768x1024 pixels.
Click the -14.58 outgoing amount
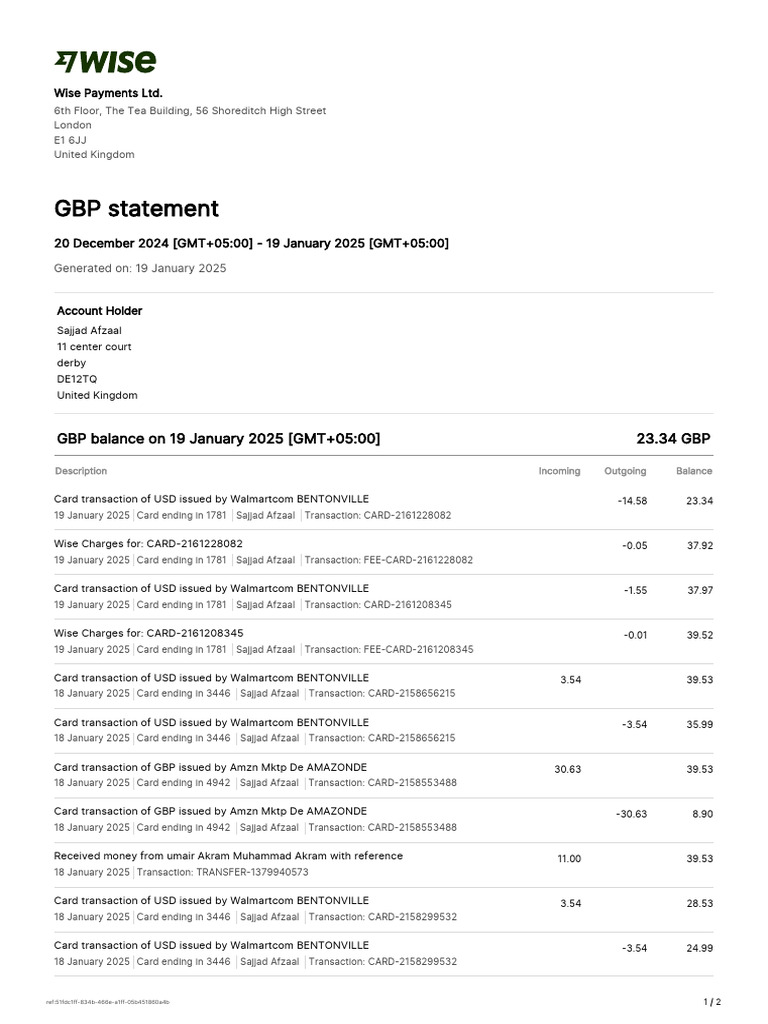(632, 501)
